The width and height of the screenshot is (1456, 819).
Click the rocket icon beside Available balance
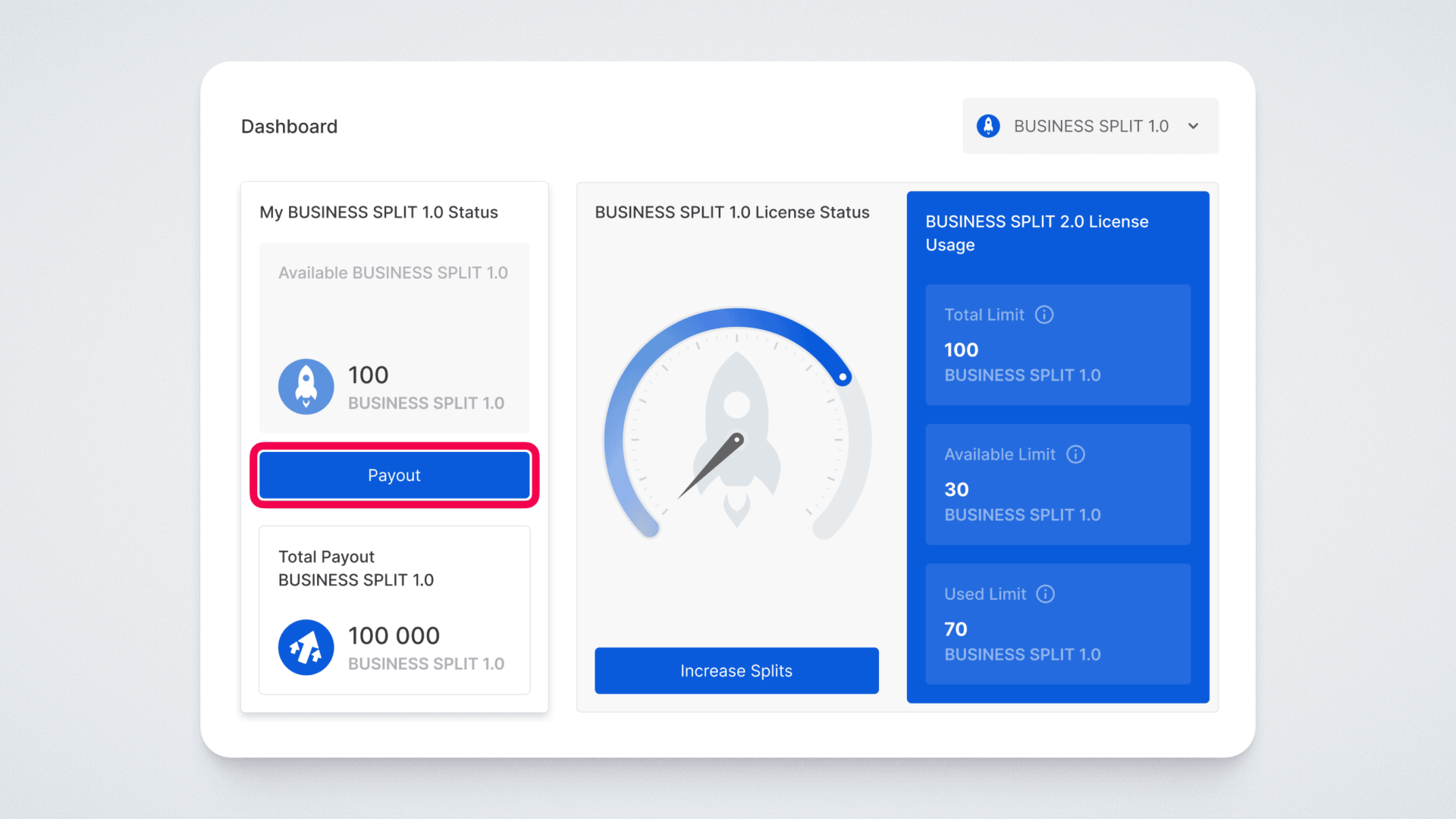[x=306, y=387]
